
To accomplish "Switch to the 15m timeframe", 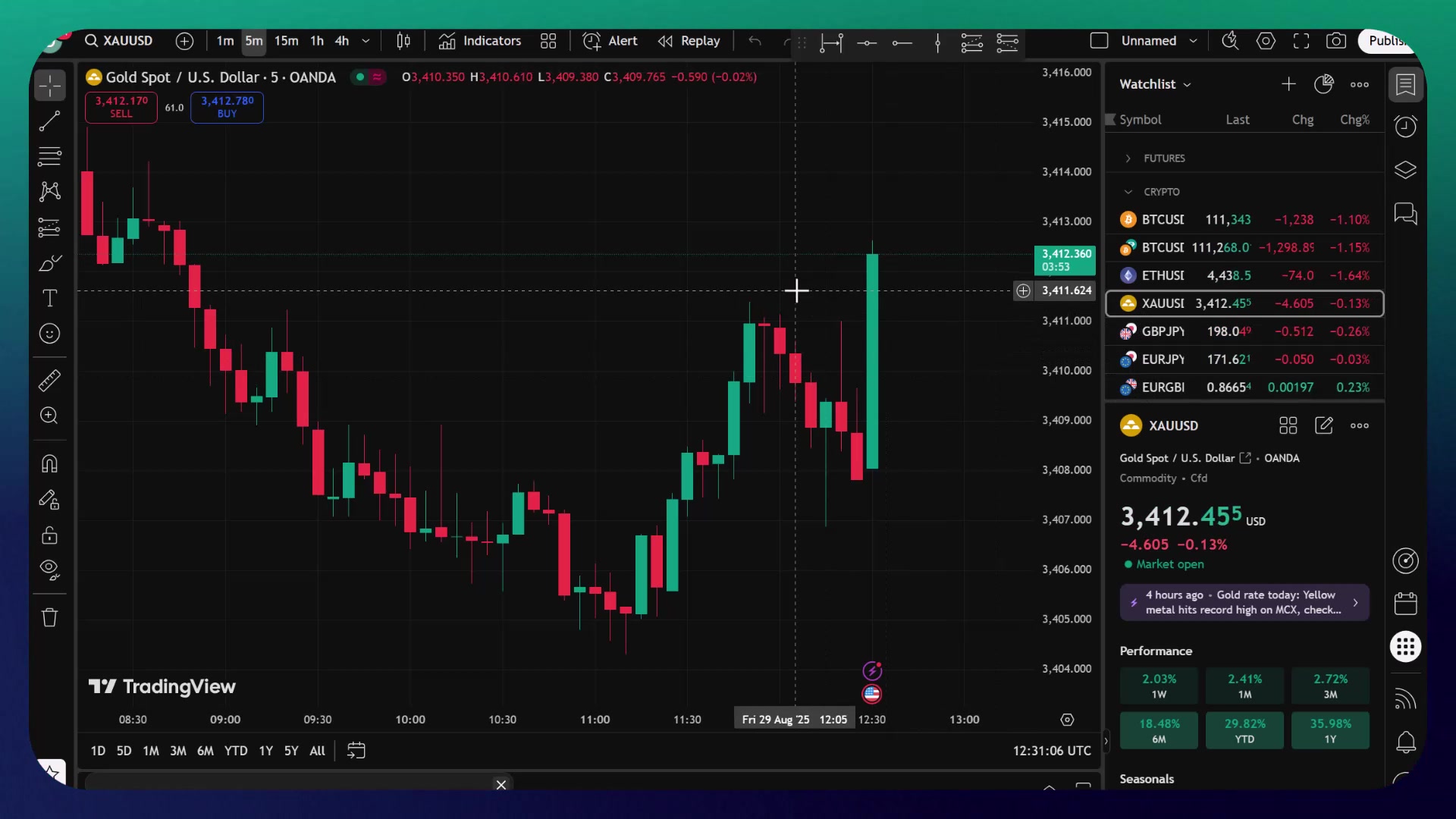I will 286,41.
